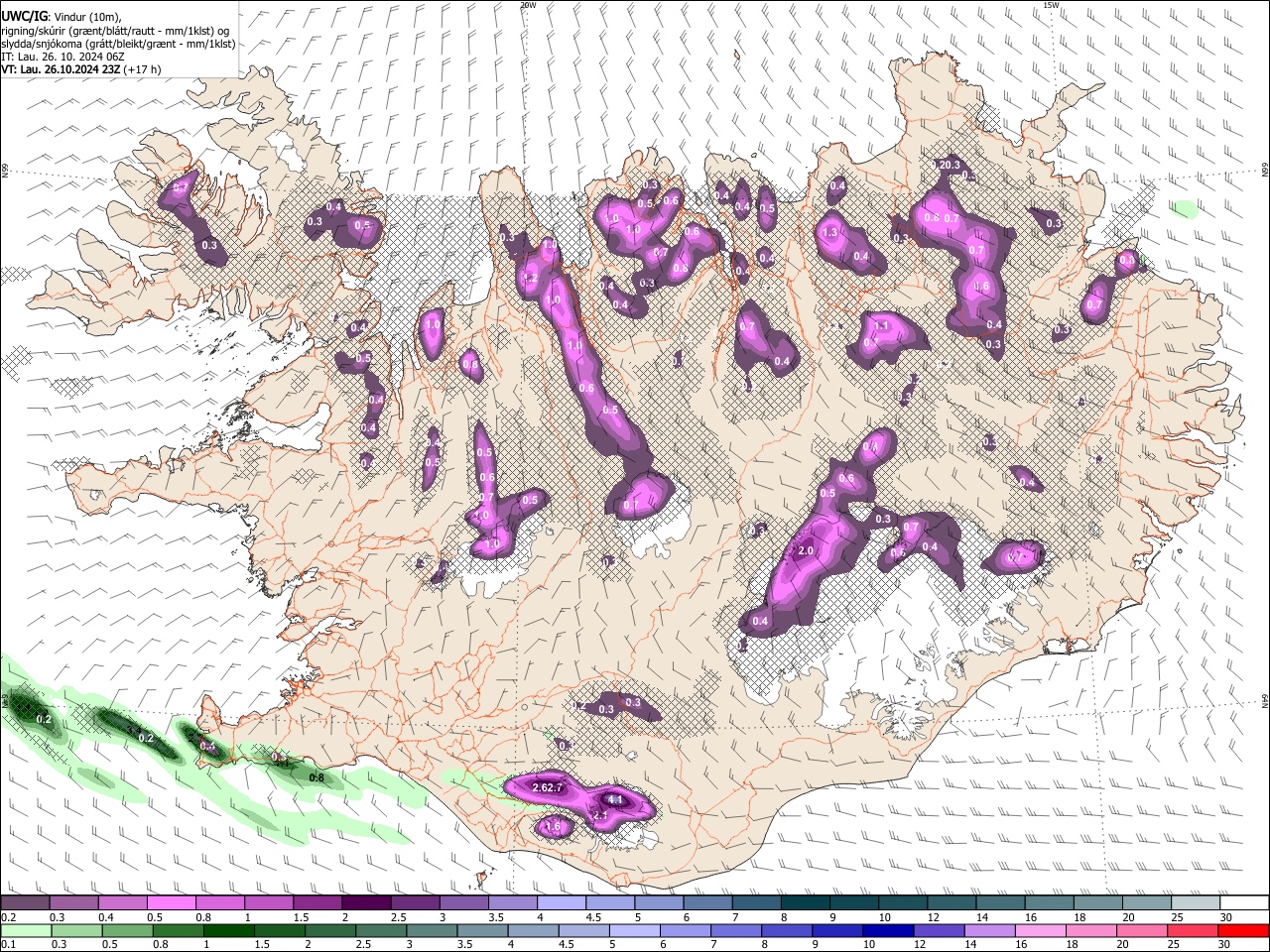Click the "slydda/snjókoma" legend description line
Screen dimensions: 1270x952
(x=118, y=44)
